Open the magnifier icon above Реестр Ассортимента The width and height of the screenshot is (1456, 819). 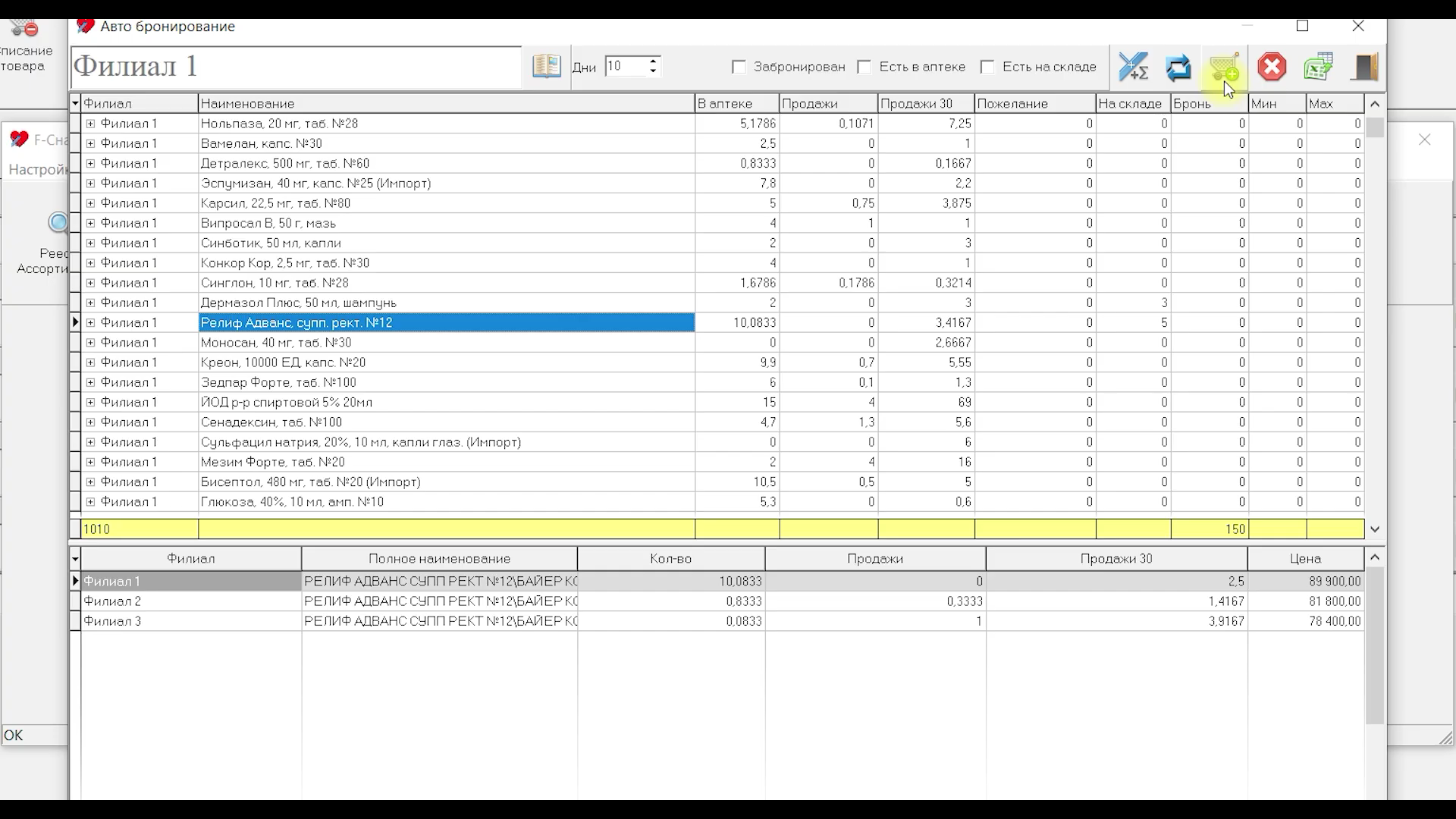(x=58, y=222)
